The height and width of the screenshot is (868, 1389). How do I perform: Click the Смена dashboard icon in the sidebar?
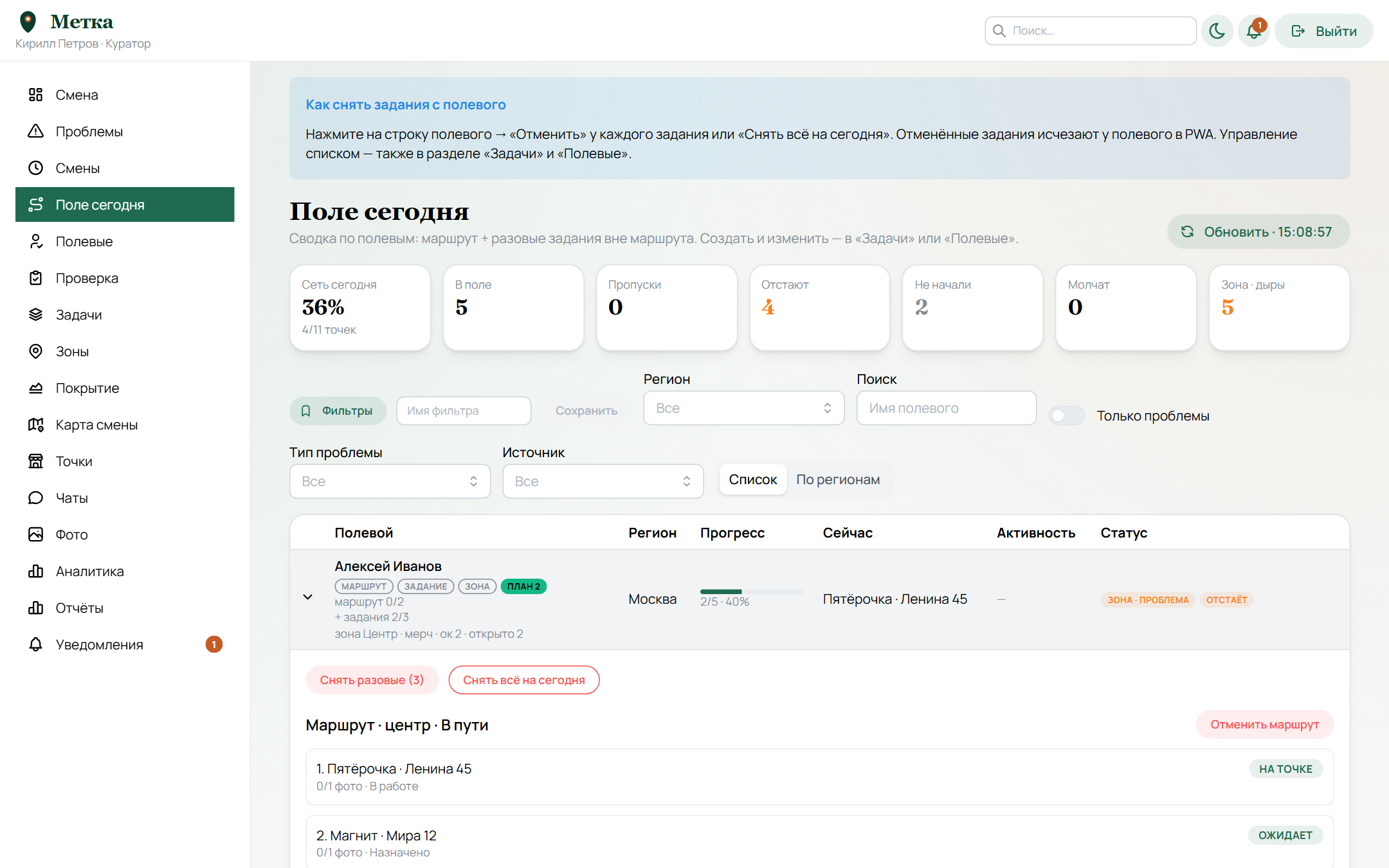tap(35, 95)
